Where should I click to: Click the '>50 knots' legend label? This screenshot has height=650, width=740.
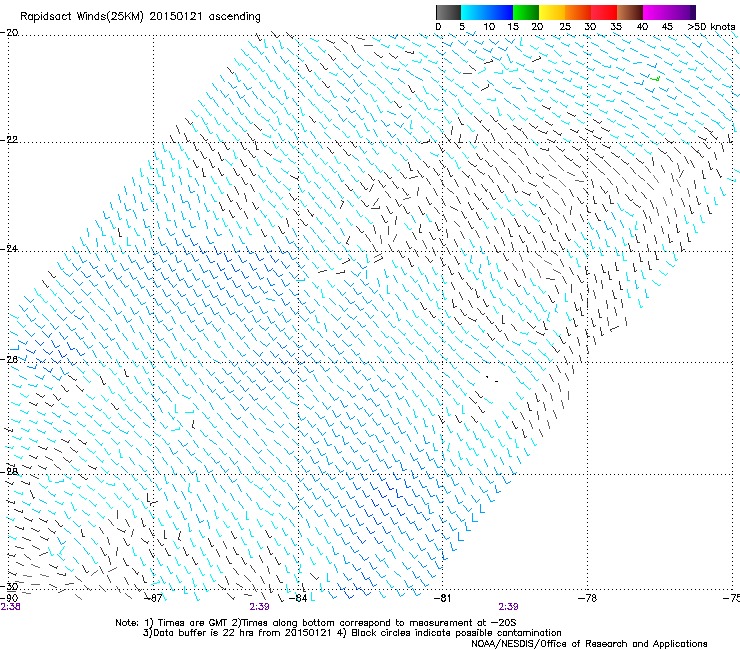pyautogui.click(x=711, y=27)
